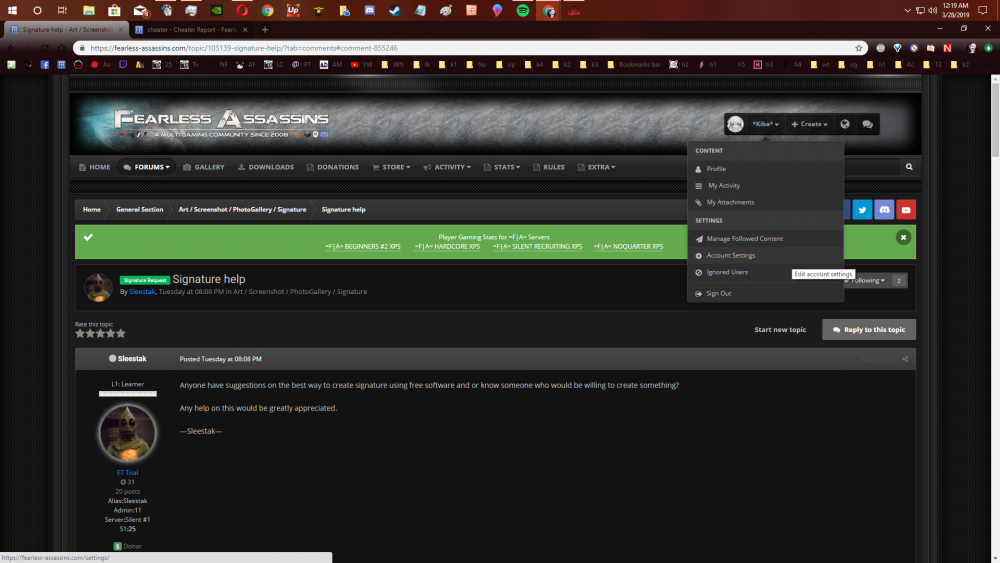Open the notifications globe icon

pos(844,124)
